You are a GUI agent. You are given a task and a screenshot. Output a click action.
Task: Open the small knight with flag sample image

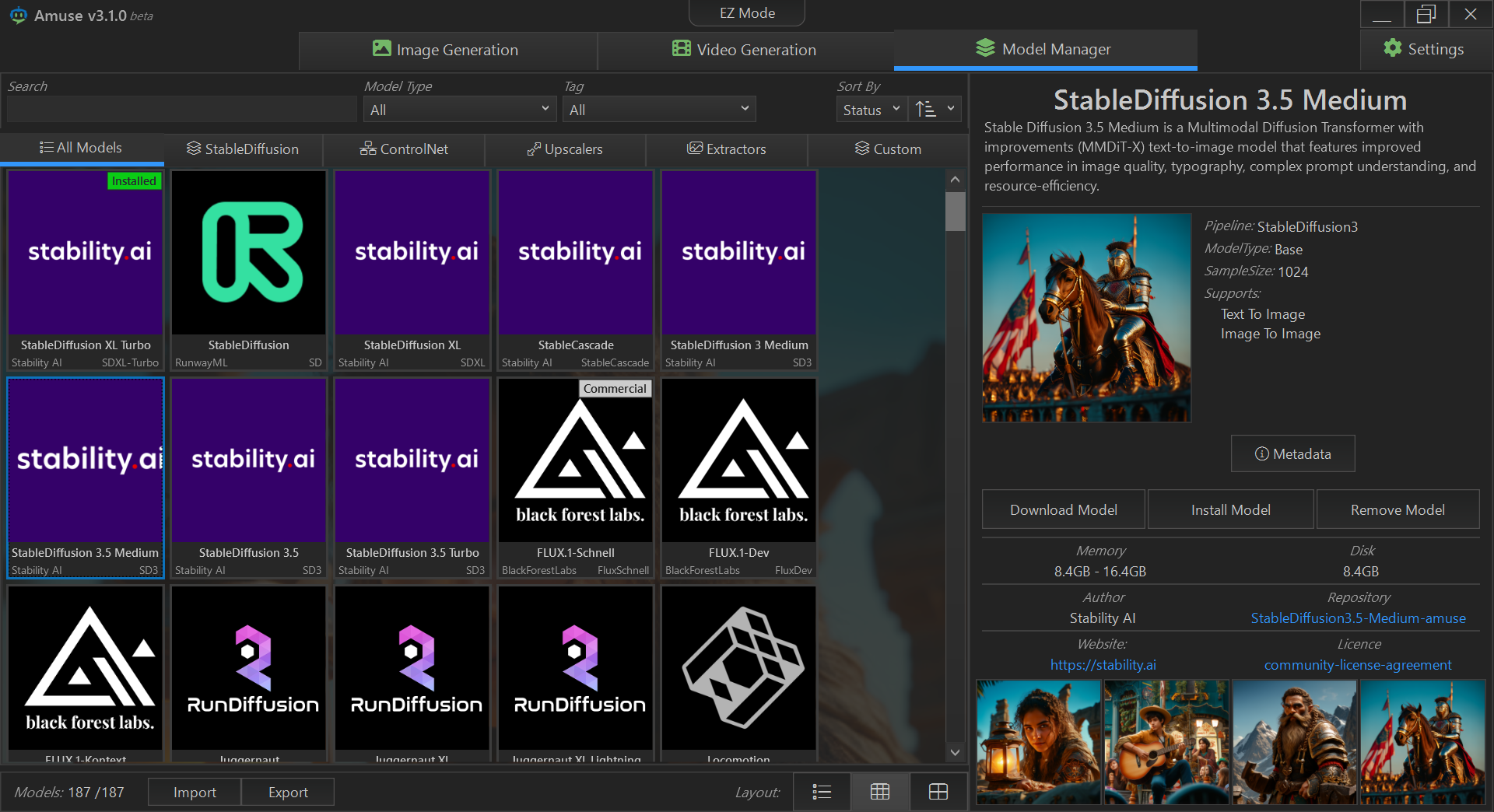(x=1422, y=742)
